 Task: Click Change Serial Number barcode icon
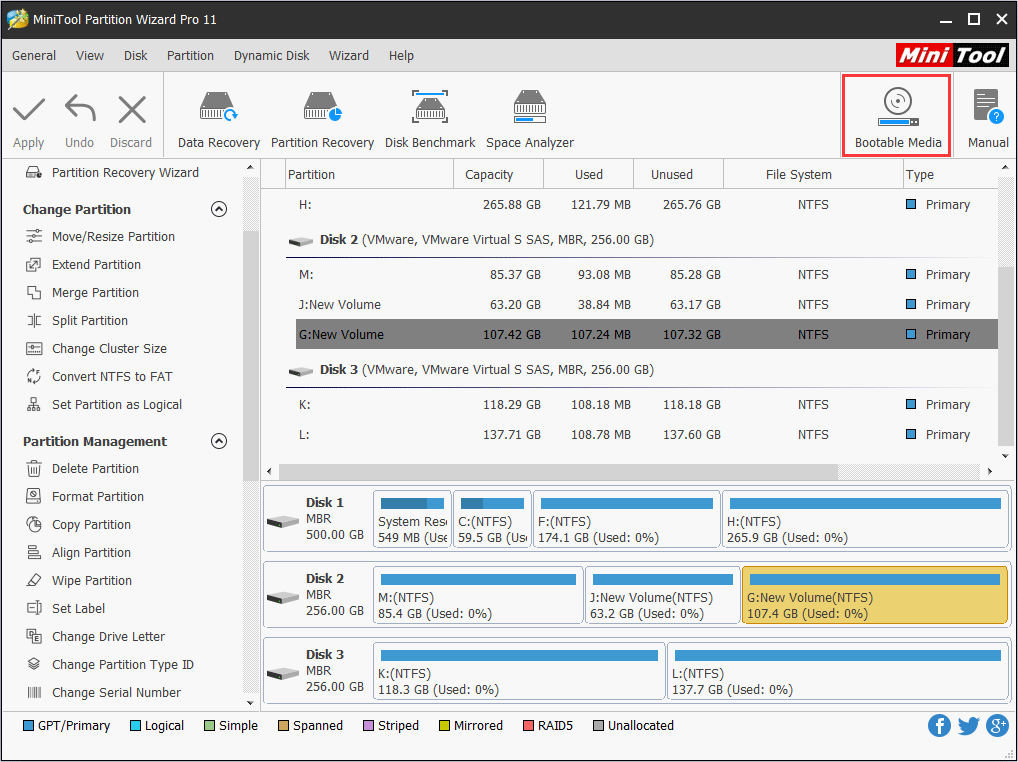(34, 693)
